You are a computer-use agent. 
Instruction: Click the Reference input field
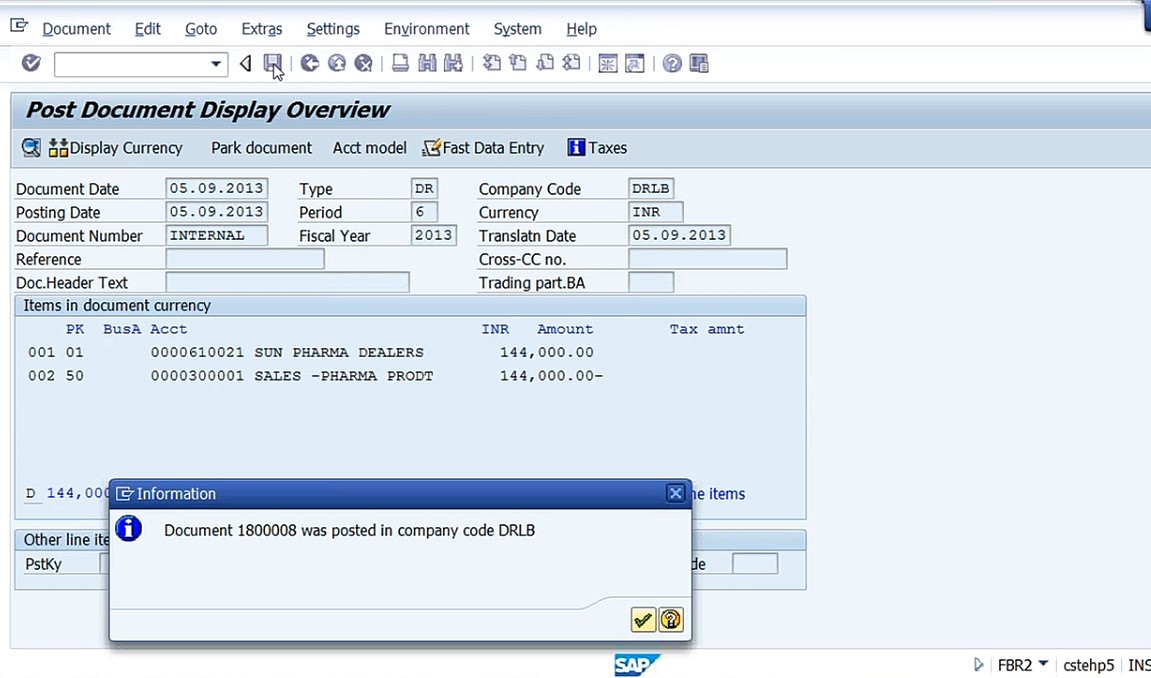click(244, 259)
